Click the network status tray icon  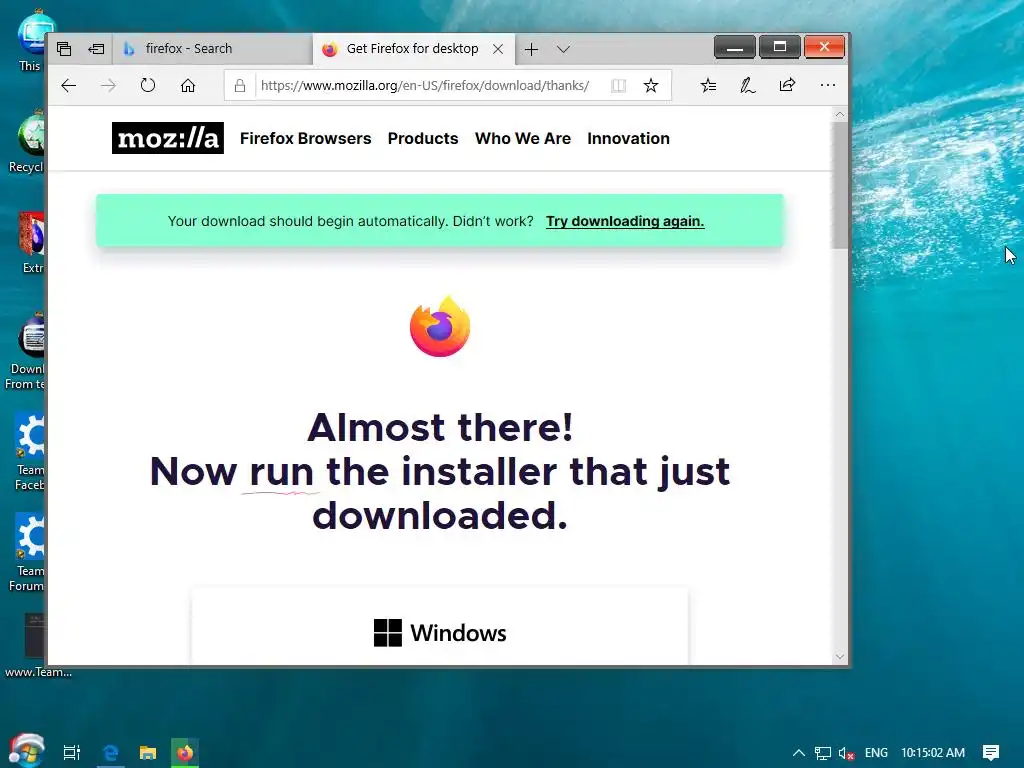(x=823, y=754)
